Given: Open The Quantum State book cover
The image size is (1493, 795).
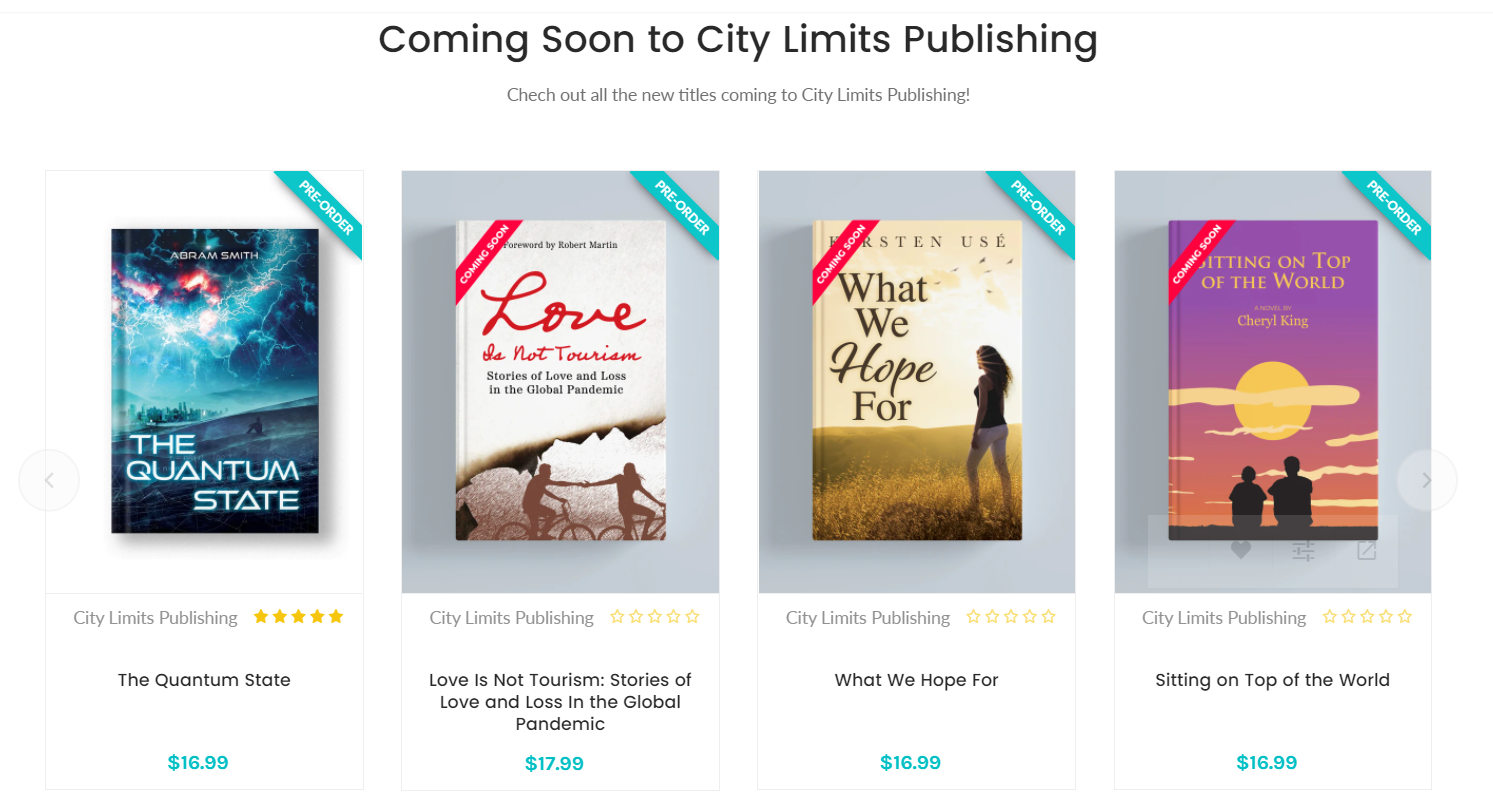Looking at the screenshot, I should pos(215,381).
